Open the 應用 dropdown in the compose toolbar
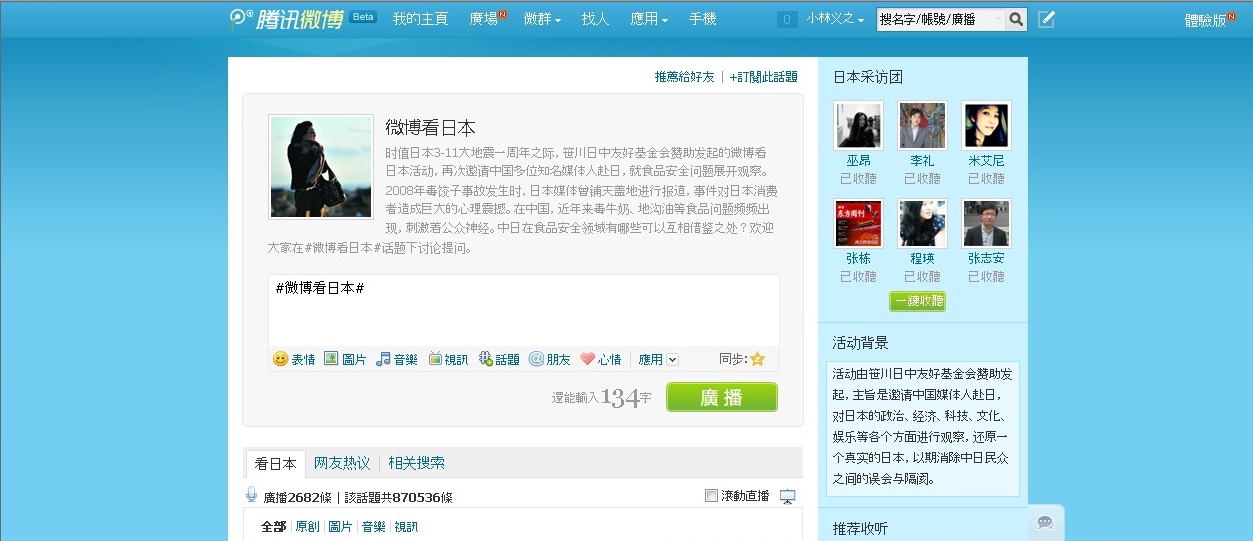The width and height of the screenshot is (1253, 541). click(x=658, y=359)
